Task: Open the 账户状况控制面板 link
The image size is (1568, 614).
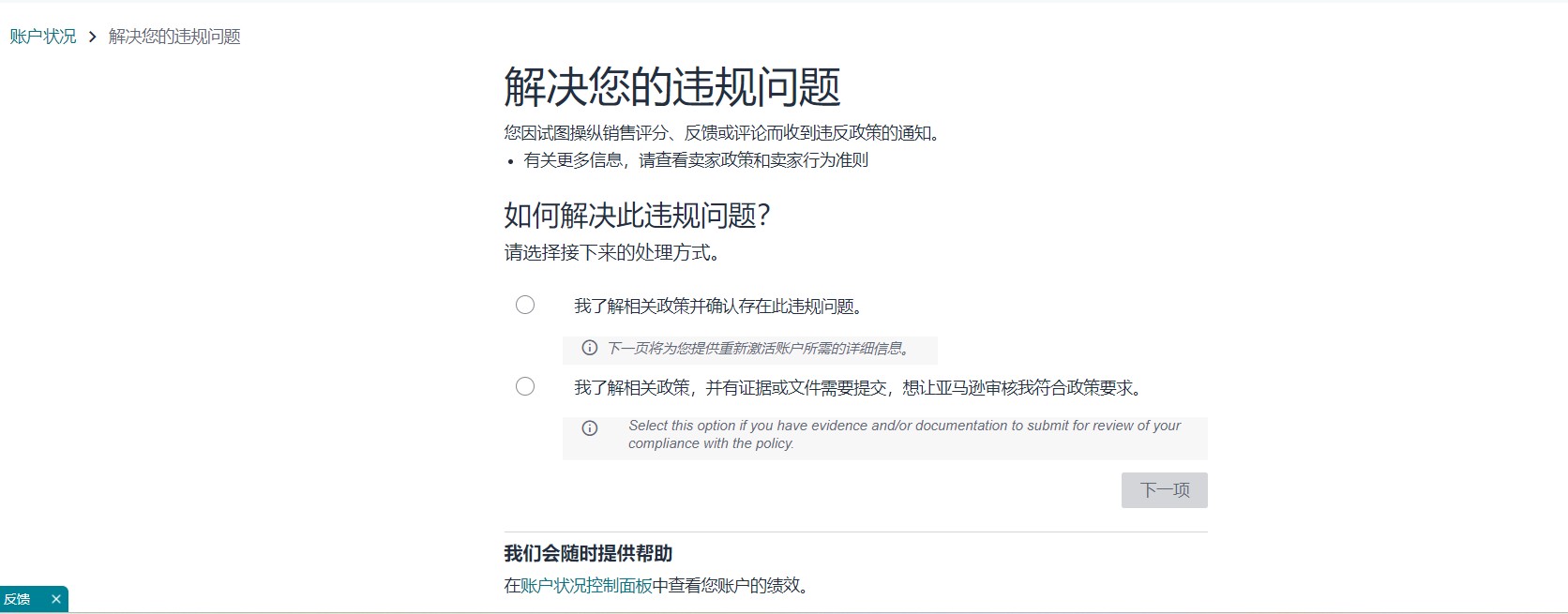Action: 586,586
